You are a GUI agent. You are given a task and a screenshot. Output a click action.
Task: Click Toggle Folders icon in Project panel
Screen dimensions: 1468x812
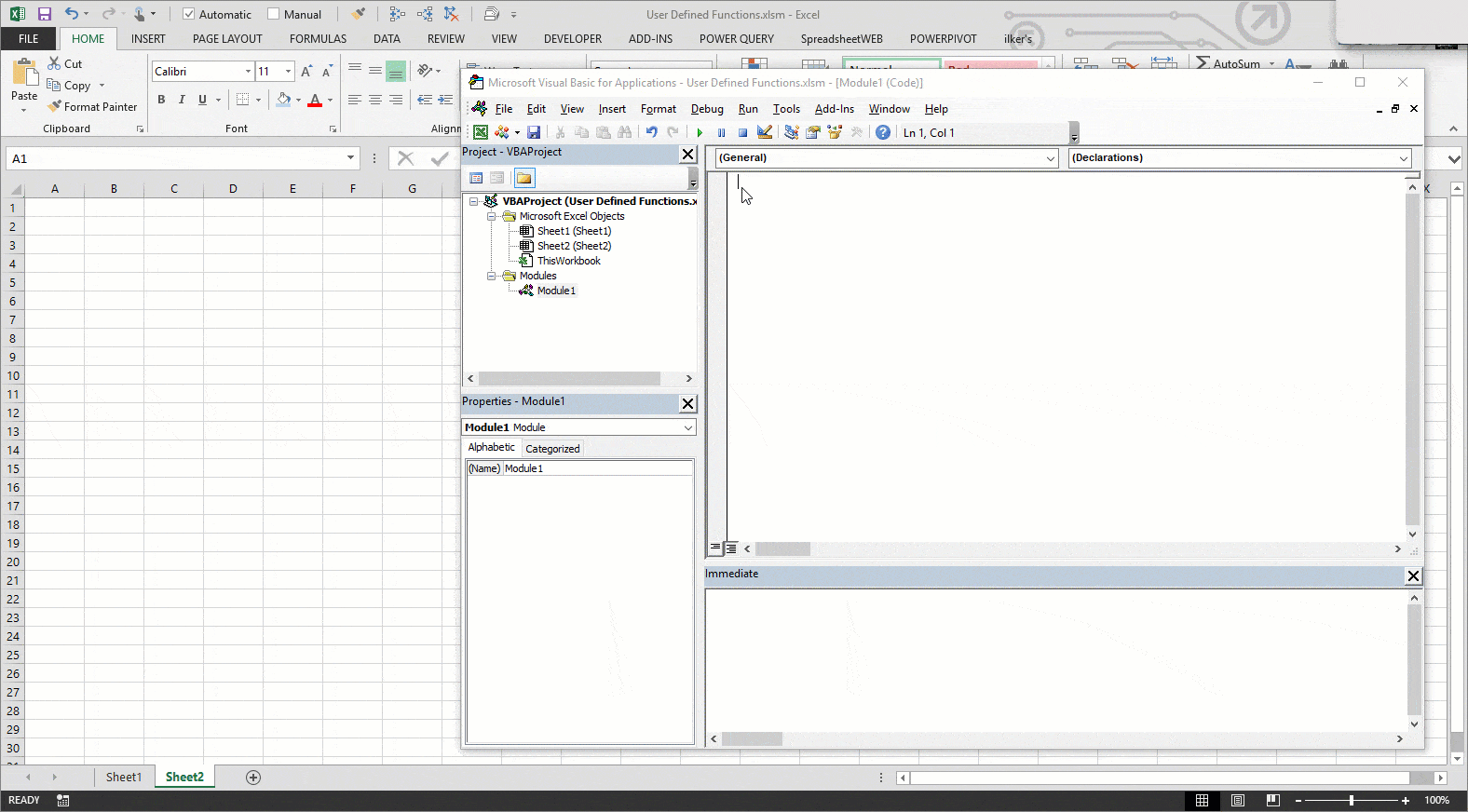[x=524, y=178]
